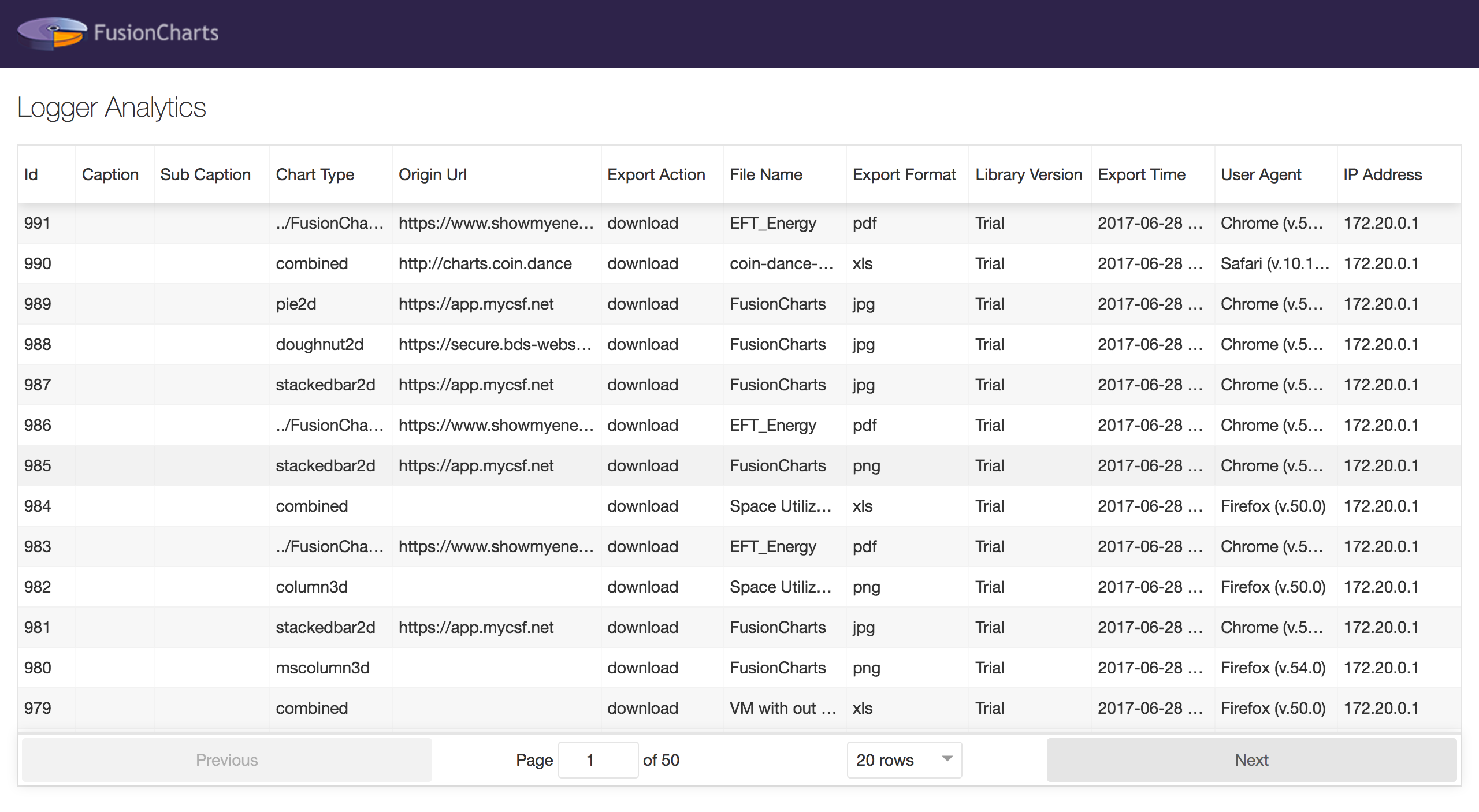1479x812 pixels.
Task: Open the 20 rows page size dropdown
Action: (x=904, y=760)
